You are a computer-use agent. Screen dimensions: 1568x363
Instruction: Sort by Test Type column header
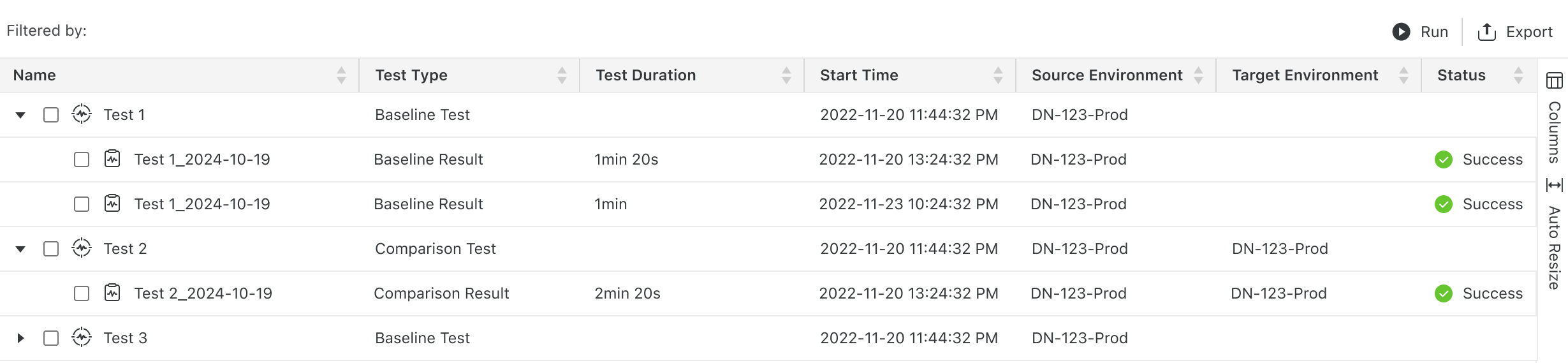coord(411,75)
